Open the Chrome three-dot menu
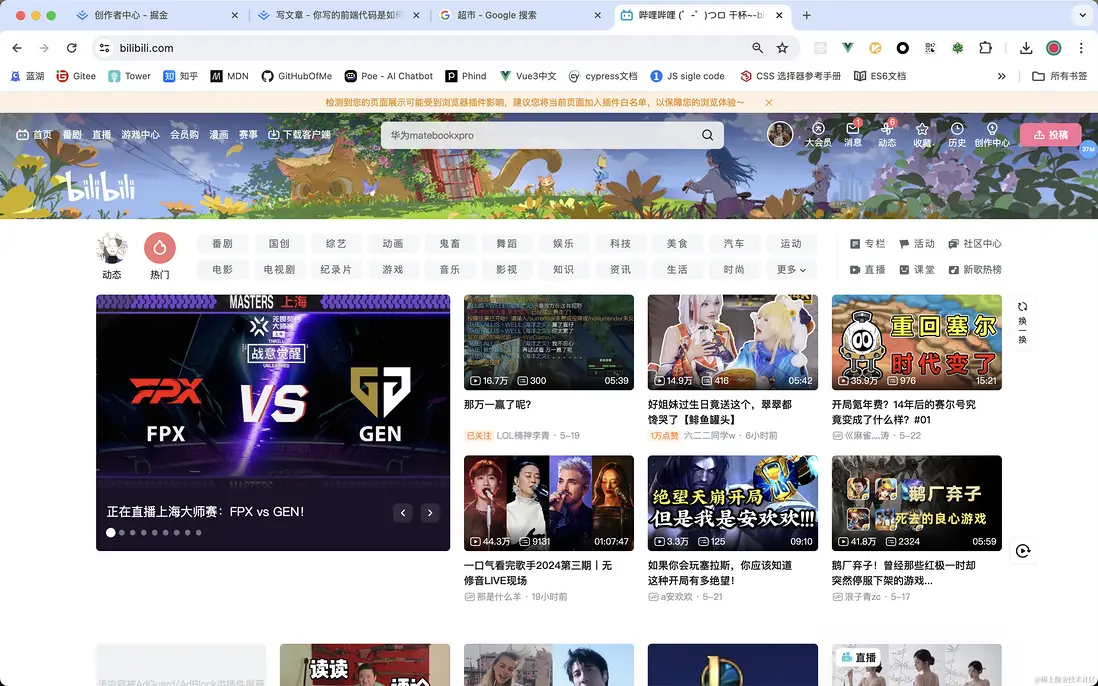 [1081, 48]
